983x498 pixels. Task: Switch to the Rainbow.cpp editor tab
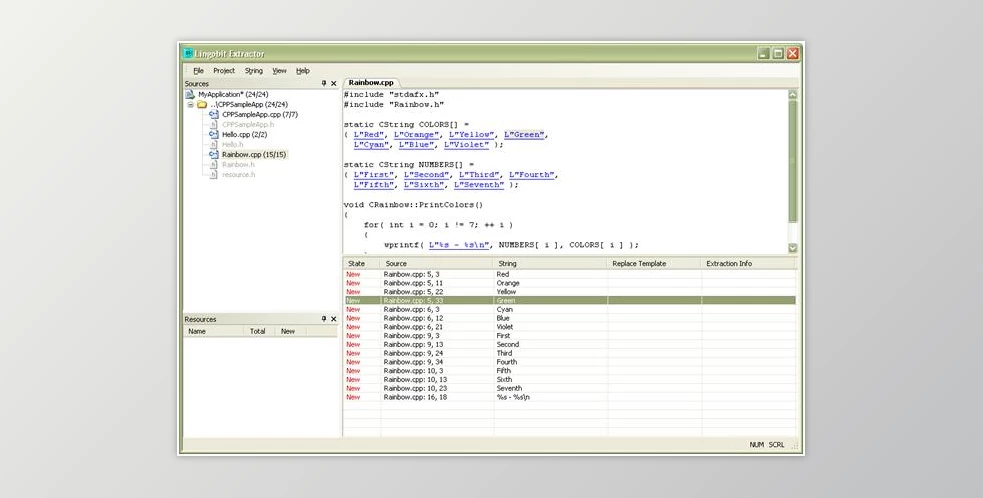(x=372, y=82)
